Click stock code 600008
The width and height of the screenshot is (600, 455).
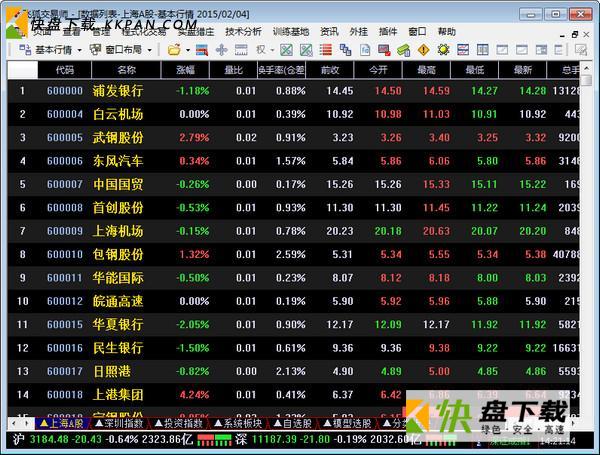(x=65, y=208)
